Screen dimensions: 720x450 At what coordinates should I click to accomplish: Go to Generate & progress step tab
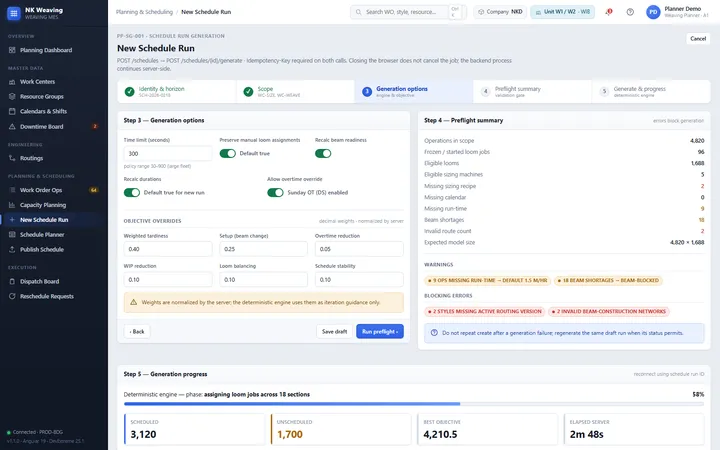pos(651,91)
